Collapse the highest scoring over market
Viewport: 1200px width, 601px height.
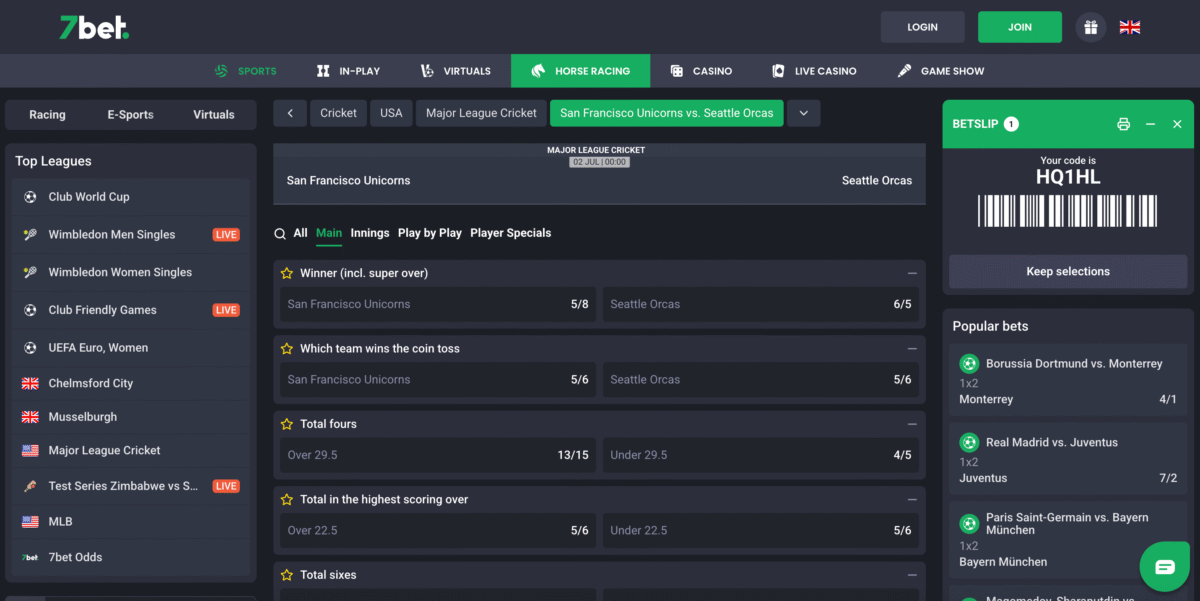tap(912, 499)
